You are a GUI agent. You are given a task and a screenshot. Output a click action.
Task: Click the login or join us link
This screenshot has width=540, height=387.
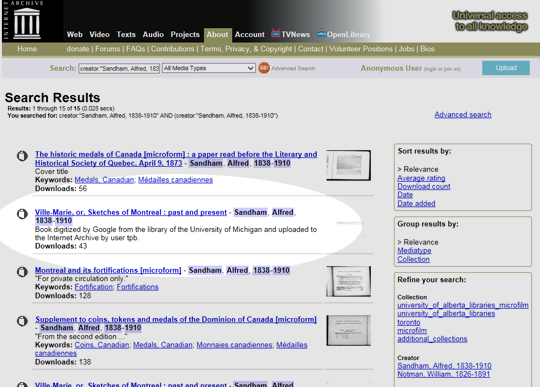[442, 69]
